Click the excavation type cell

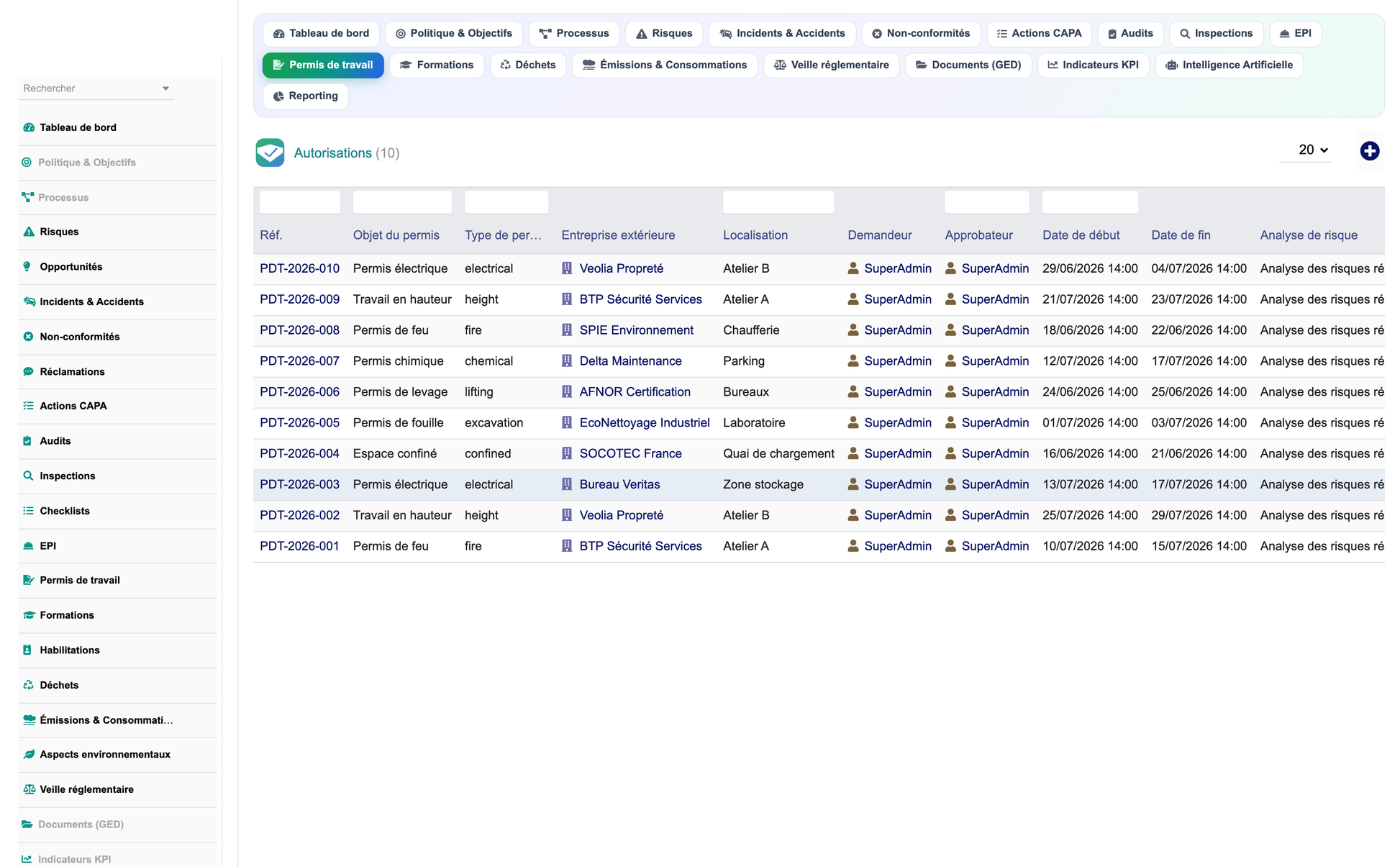[494, 423]
